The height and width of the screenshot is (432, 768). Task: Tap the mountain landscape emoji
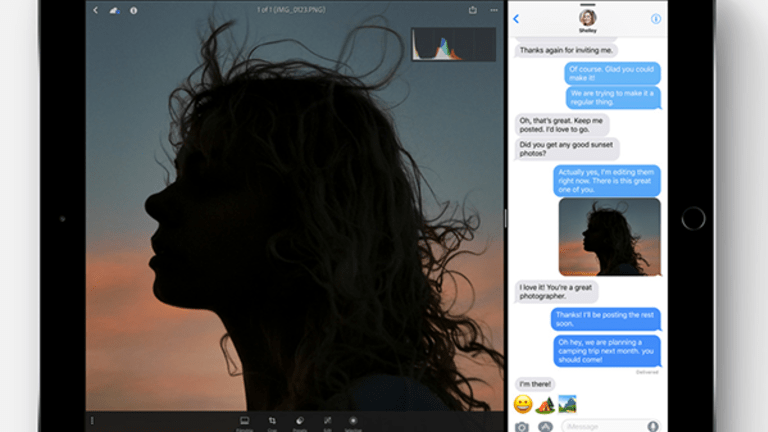pos(568,405)
